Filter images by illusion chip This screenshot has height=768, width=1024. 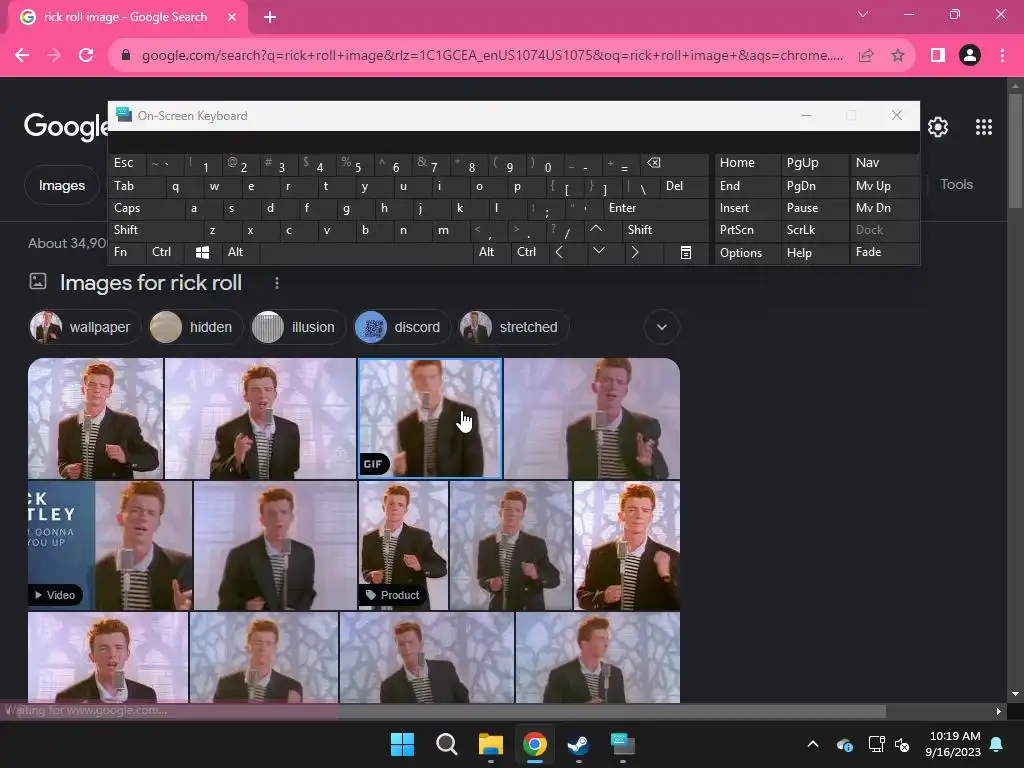pyautogui.click(x=298, y=327)
